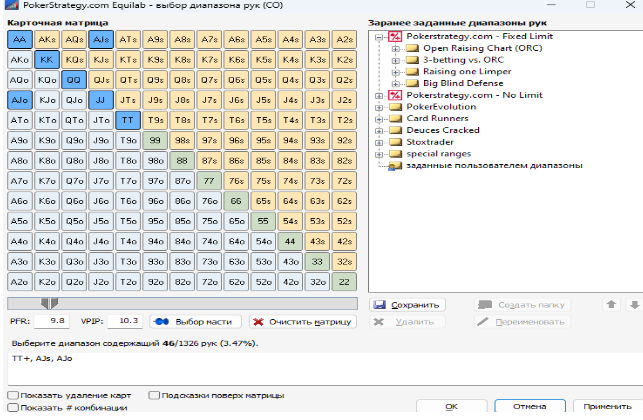
Task: Click 'Очистить матрицу' button
Action: click(x=303, y=322)
